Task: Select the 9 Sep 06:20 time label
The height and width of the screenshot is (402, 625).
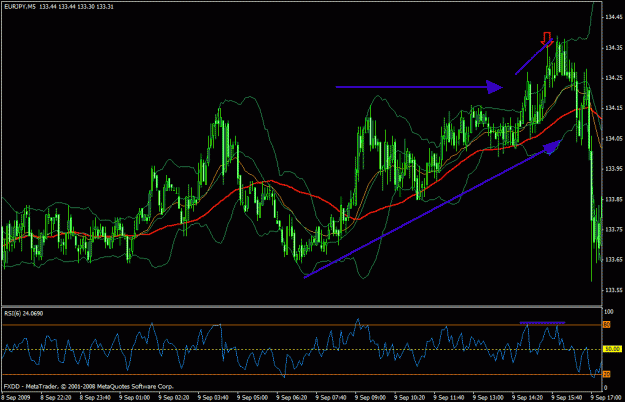Action: [x=291, y=397]
